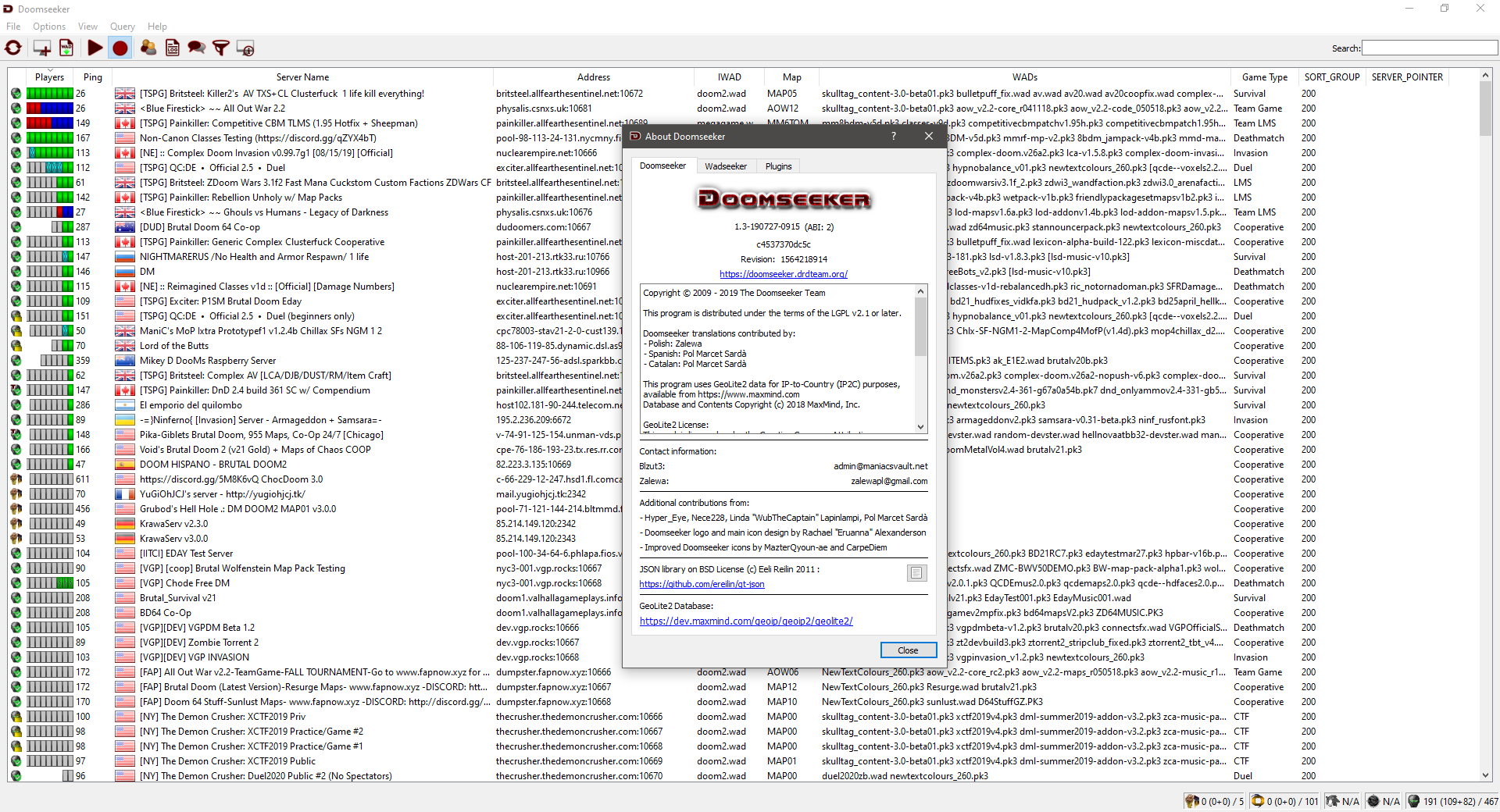
Task: Click the orange ring status bar icon
Action: tap(1258, 801)
